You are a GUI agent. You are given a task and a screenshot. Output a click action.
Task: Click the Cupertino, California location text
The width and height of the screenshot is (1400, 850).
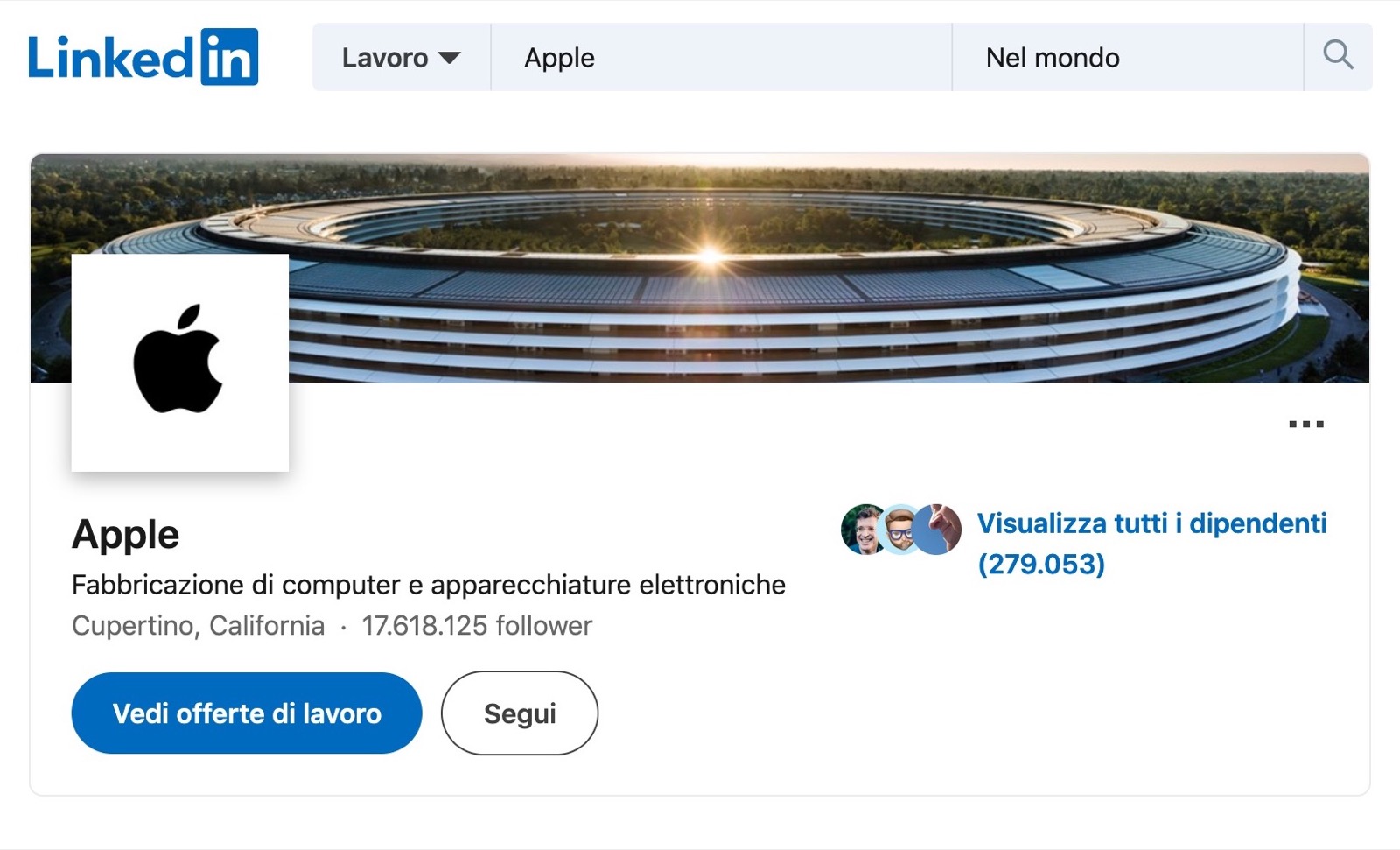tap(198, 626)
